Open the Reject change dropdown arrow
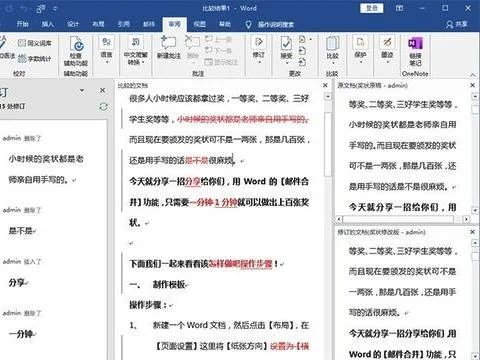This screenshot has width=480, height=360. [311, 39]
